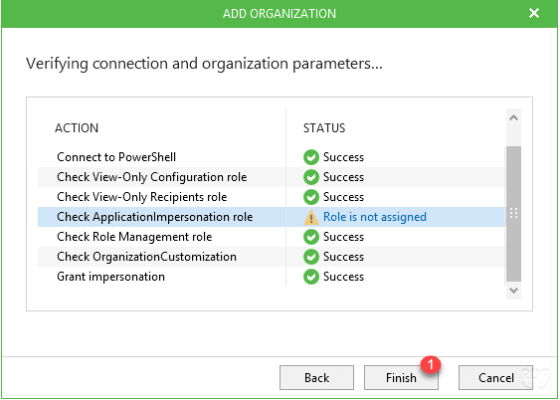This screenshot has height=400, width=560.
Task: Click the vertical scrollbar thumb
Action: 513,214
